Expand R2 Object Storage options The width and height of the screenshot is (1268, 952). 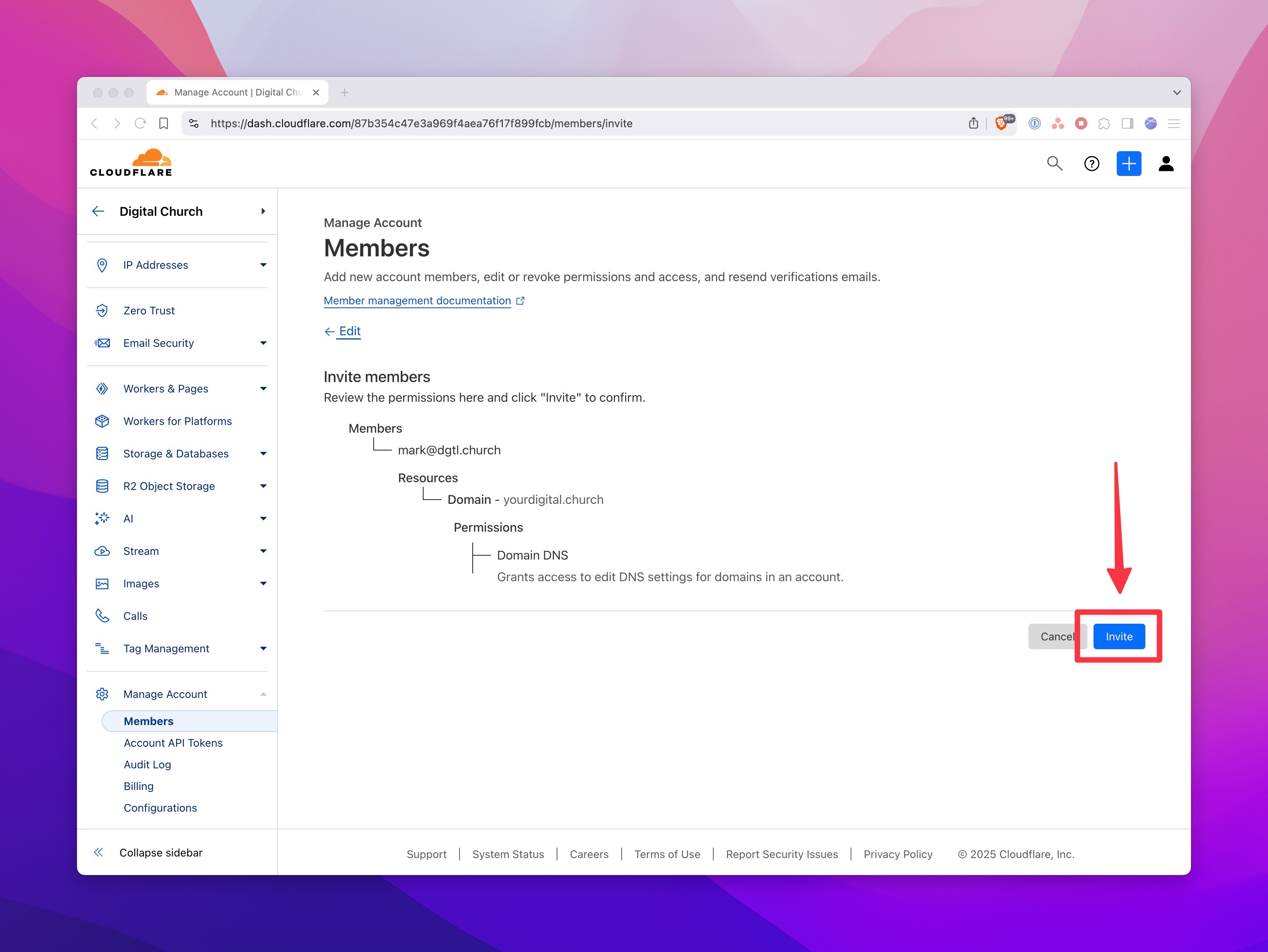coord(263,486)
